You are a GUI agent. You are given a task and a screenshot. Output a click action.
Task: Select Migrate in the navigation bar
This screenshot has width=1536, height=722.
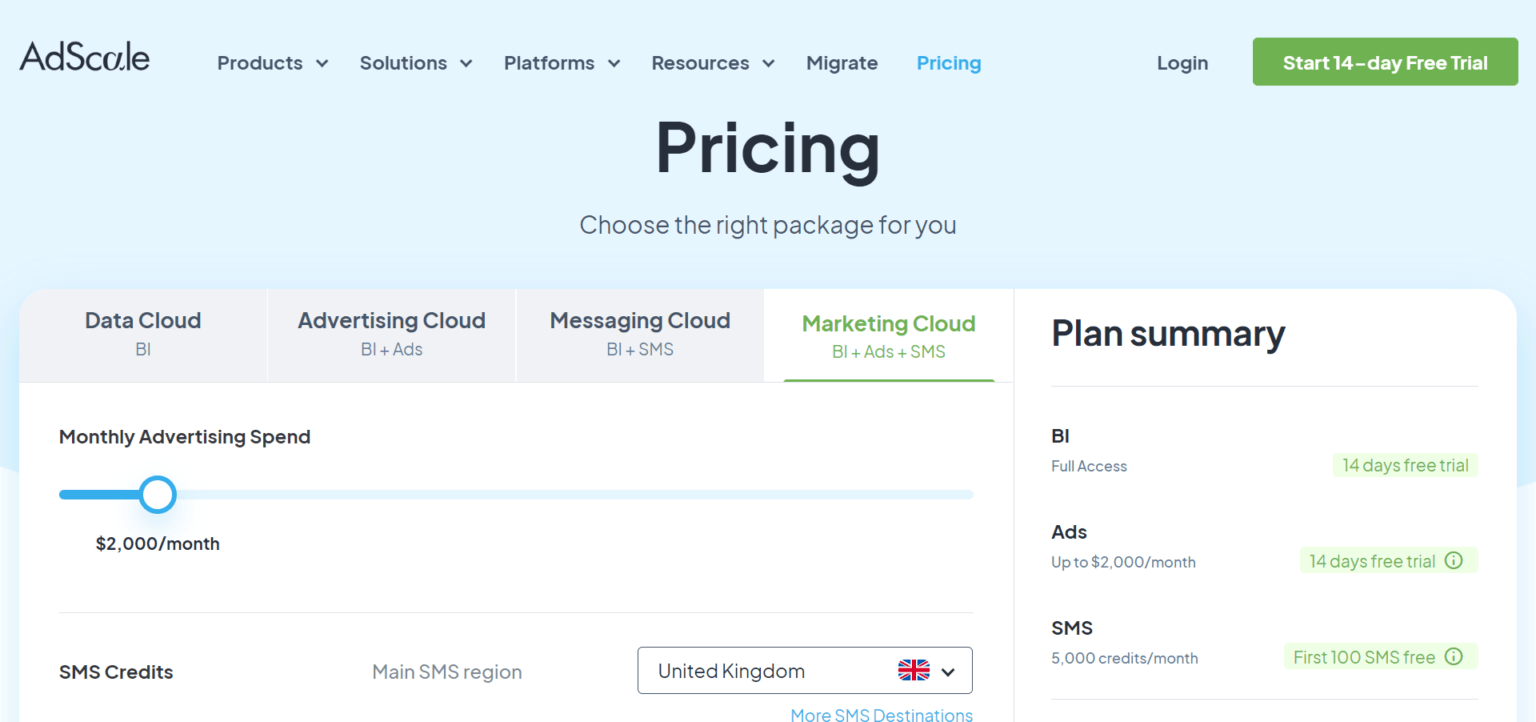click(x=841, y=62)
